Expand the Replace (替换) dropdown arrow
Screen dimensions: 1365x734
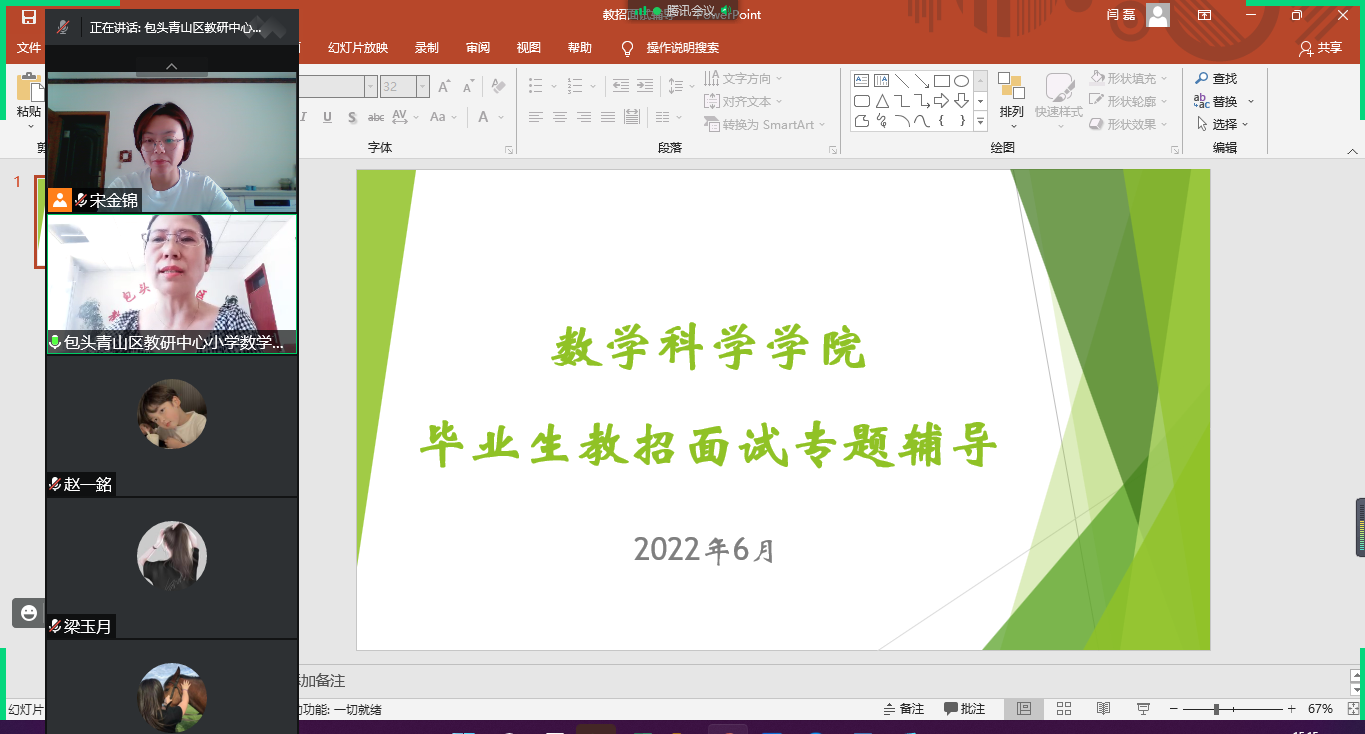coord(1250,102)
